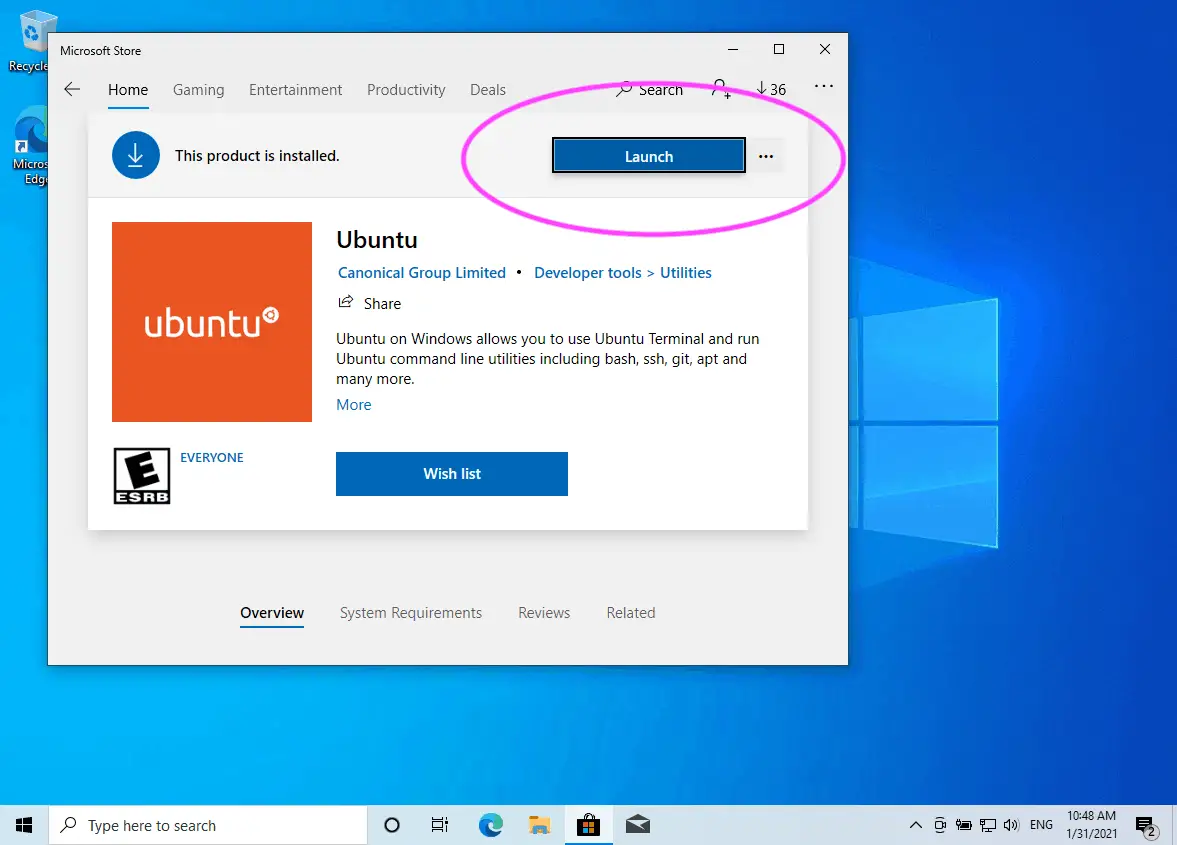Click the battery power tray icon
Viewport: 1177px width, 845px height.
point(964,825)
